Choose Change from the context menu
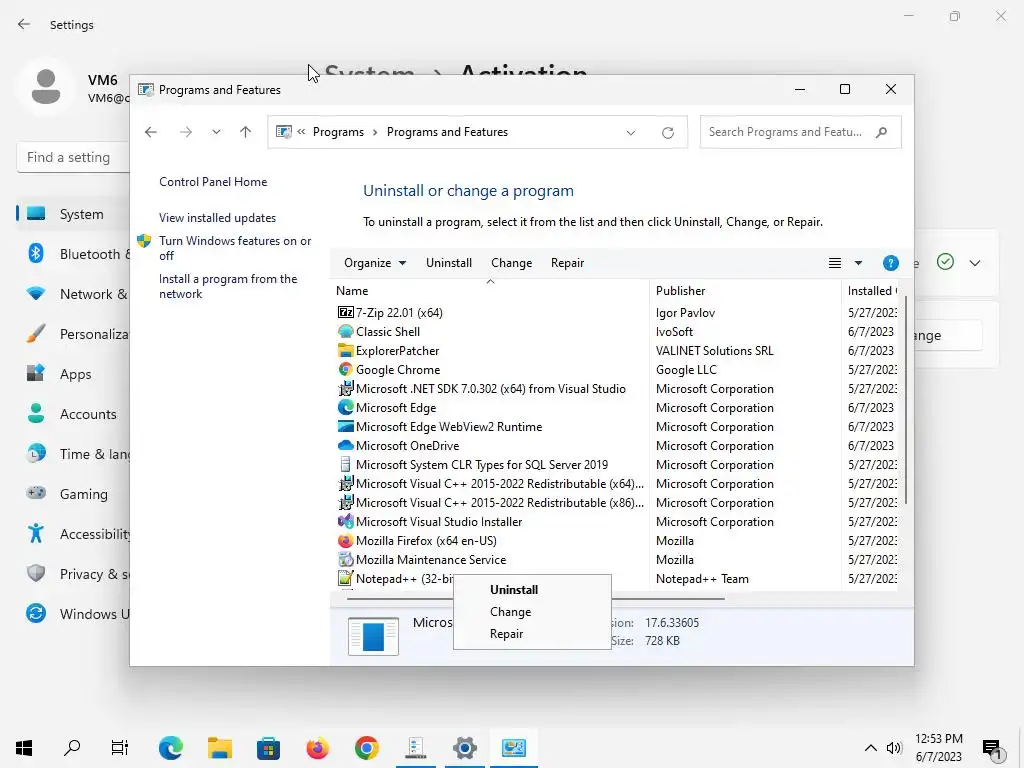Viewport: 1024px width, 768px height. point(510,612)
